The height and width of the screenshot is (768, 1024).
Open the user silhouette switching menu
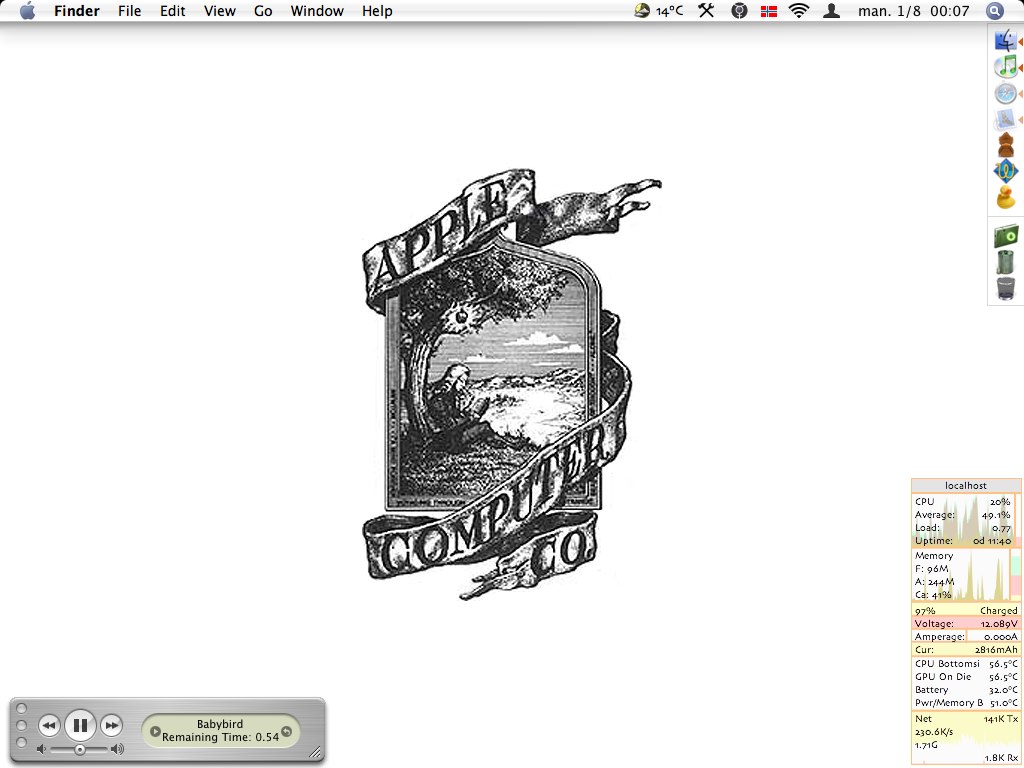pos(831,10)
